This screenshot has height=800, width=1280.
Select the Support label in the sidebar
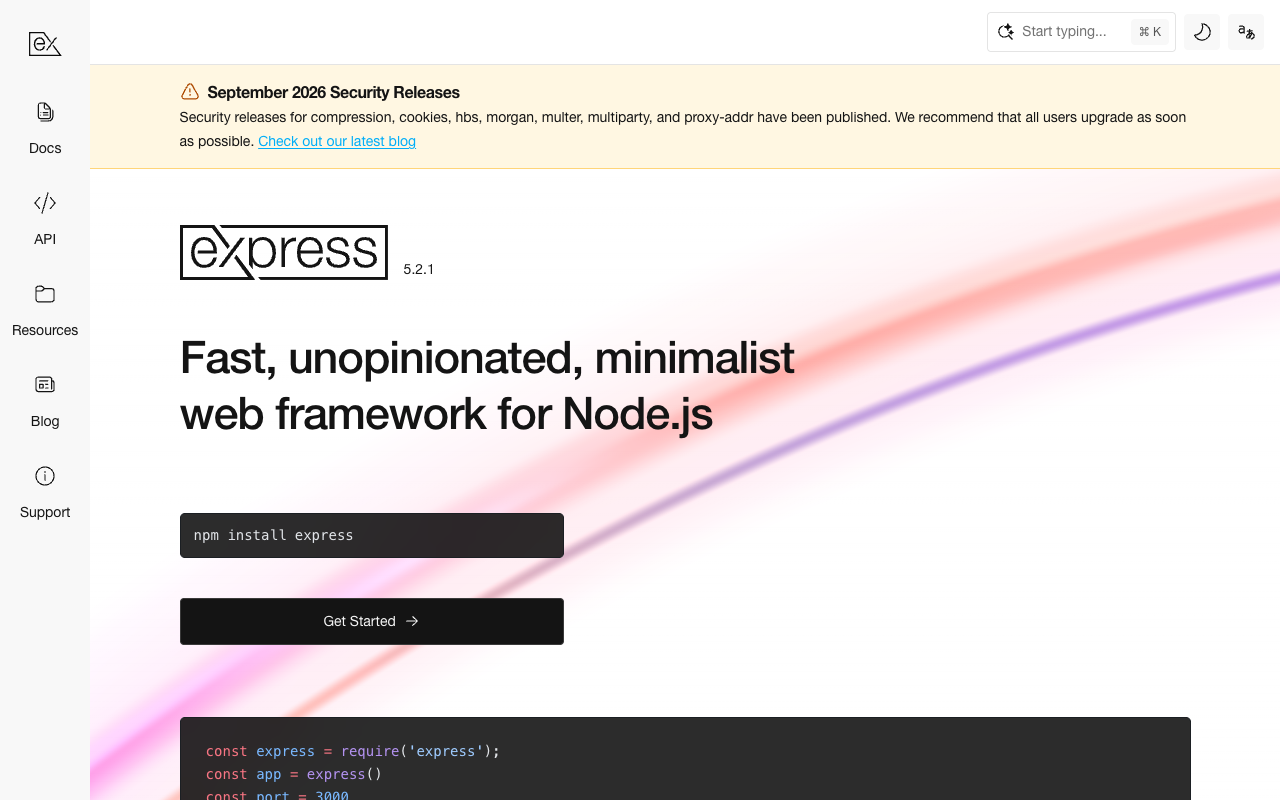coord(45,512)
